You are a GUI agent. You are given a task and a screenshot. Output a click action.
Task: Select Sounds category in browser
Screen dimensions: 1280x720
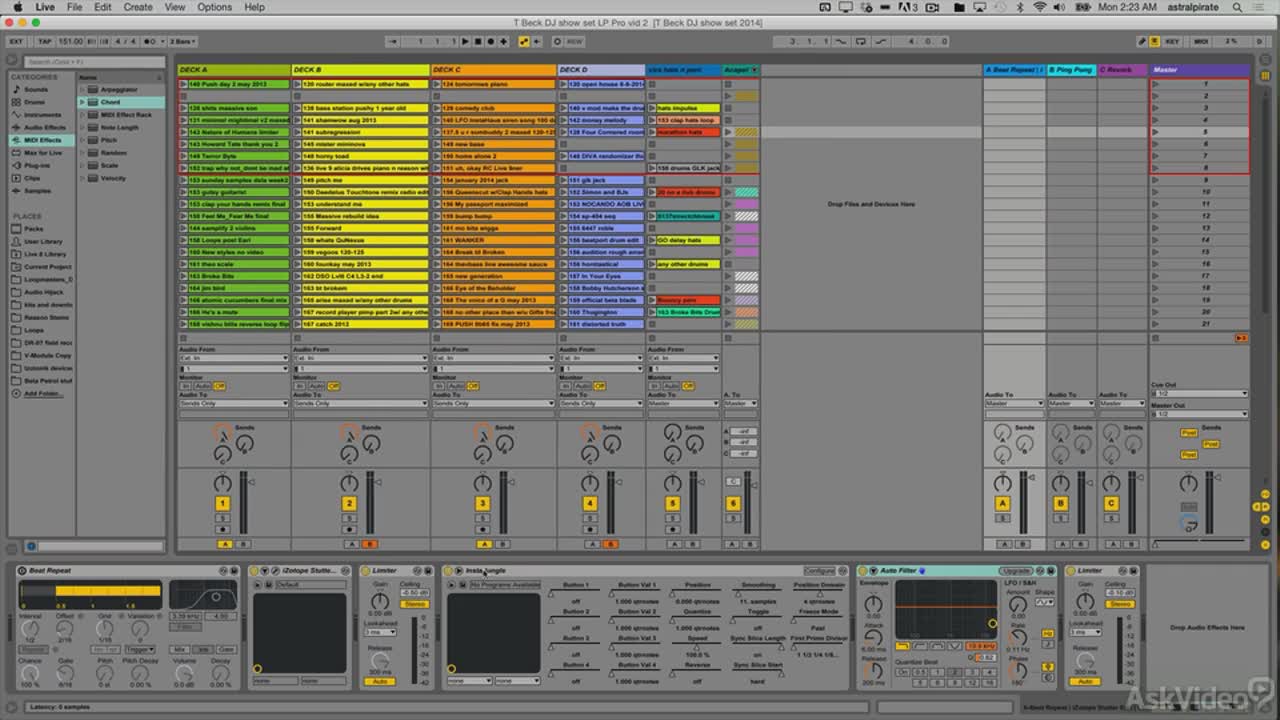[36, 89]
